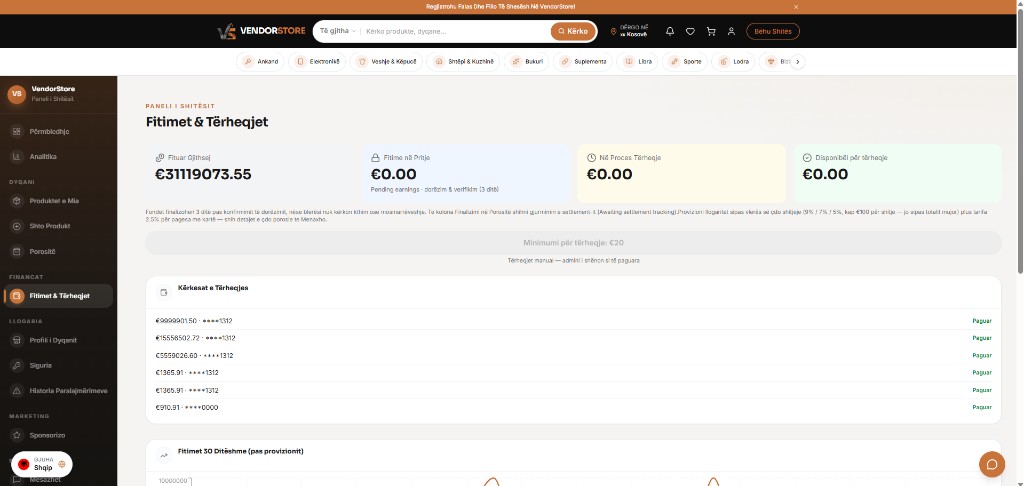Click the Bëhu Shitës button

click(x=773, y=31)
